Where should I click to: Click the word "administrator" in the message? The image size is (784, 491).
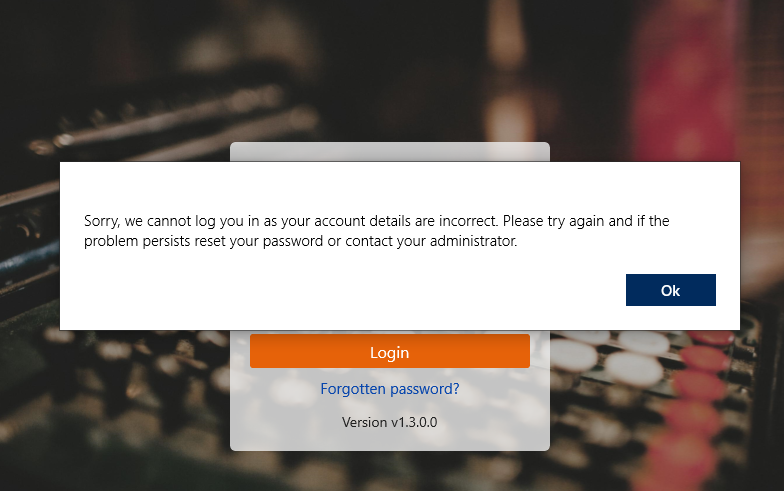click(x=473, y=241)
